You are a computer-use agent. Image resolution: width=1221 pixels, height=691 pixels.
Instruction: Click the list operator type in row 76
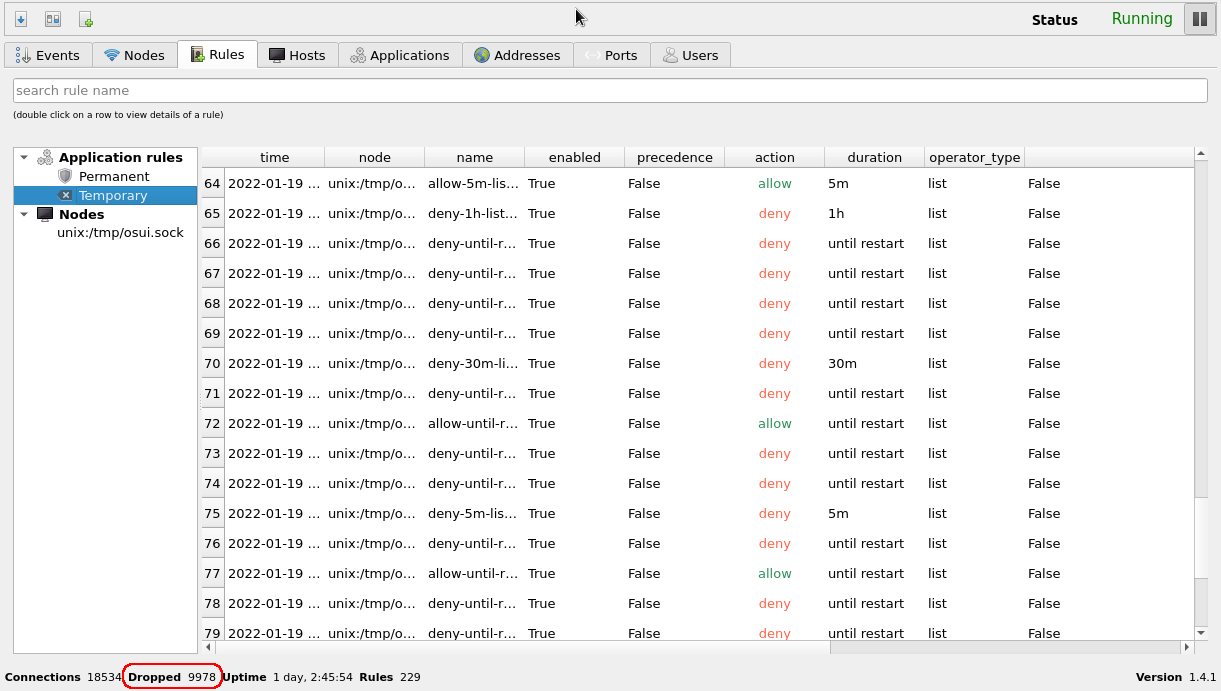point(974,544)
